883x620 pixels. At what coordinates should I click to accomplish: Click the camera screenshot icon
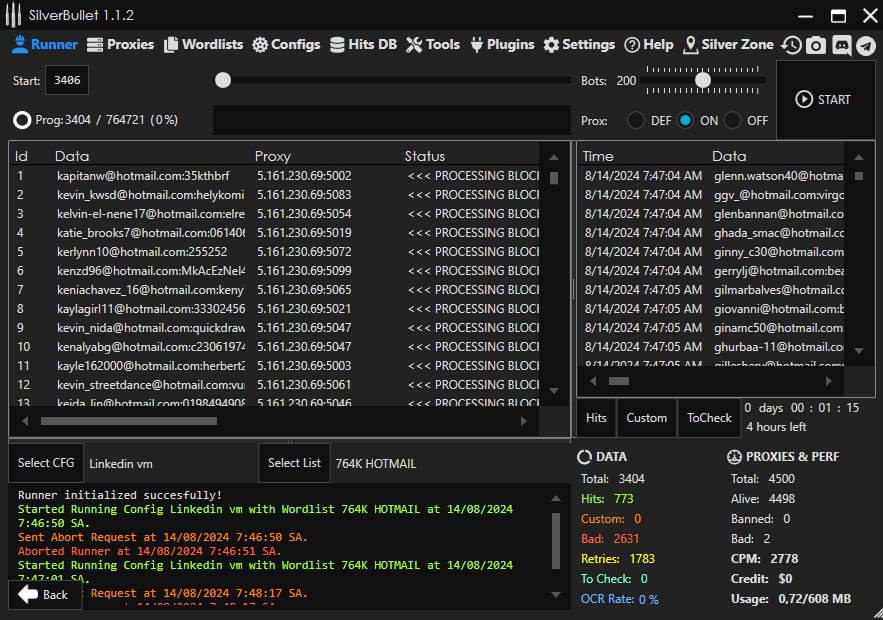coord(816,45)
